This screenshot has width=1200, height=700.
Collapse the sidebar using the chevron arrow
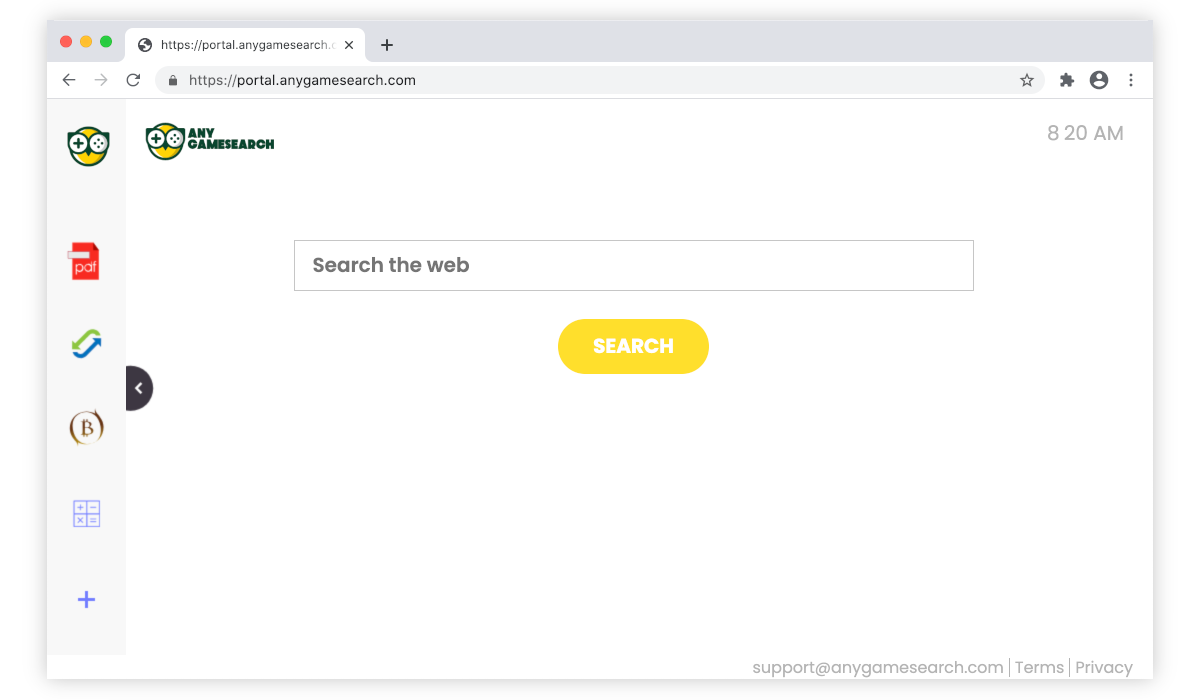[139, 388]
